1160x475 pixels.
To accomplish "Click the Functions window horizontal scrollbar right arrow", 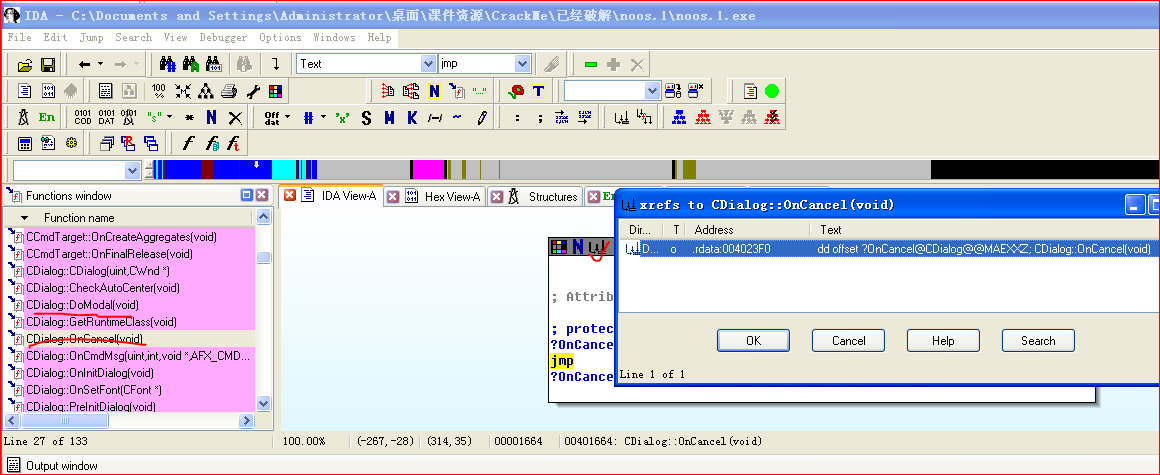I will 246,420.
